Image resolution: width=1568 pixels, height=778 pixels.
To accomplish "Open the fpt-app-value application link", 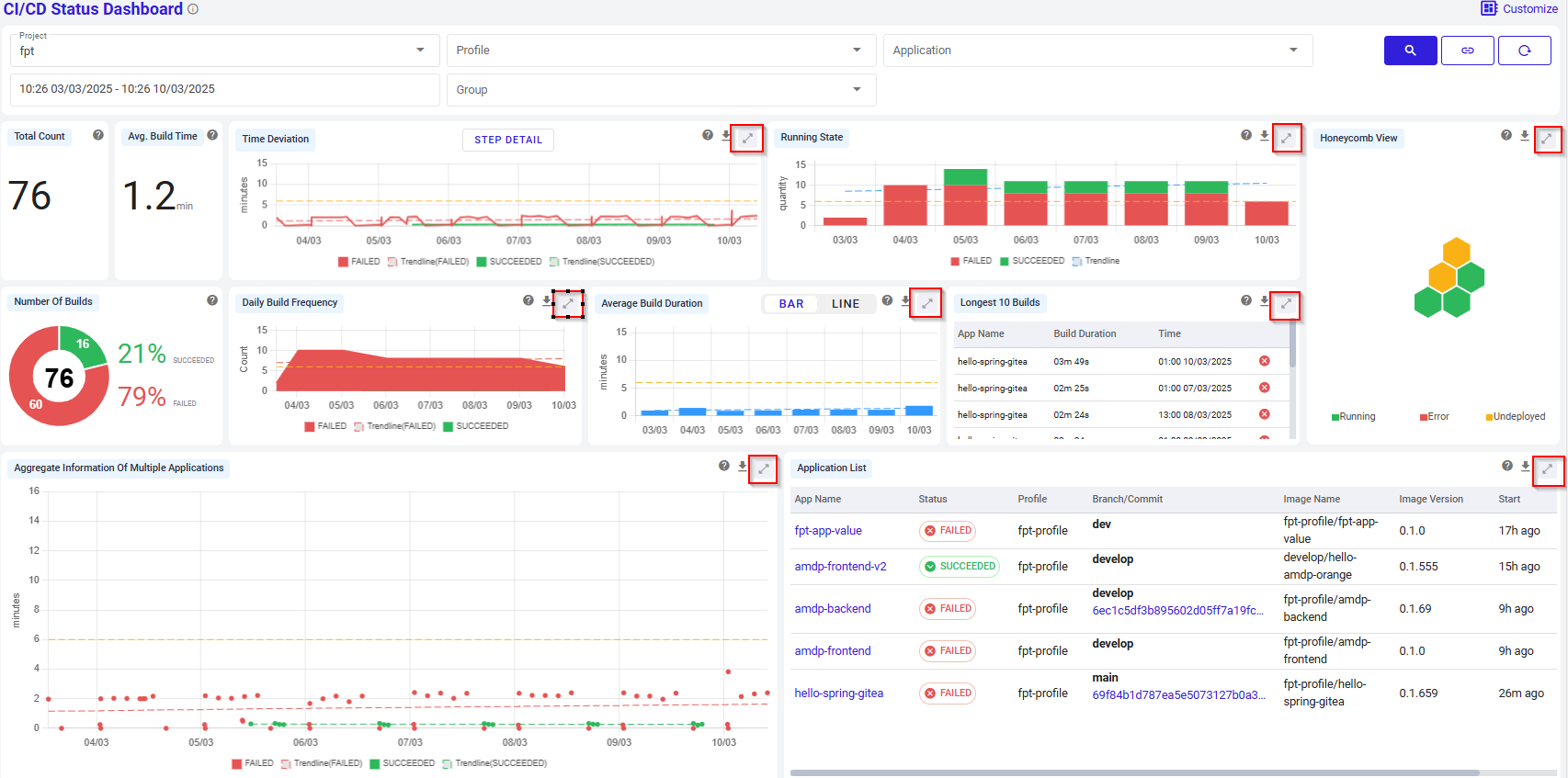I will coord(828,531).
